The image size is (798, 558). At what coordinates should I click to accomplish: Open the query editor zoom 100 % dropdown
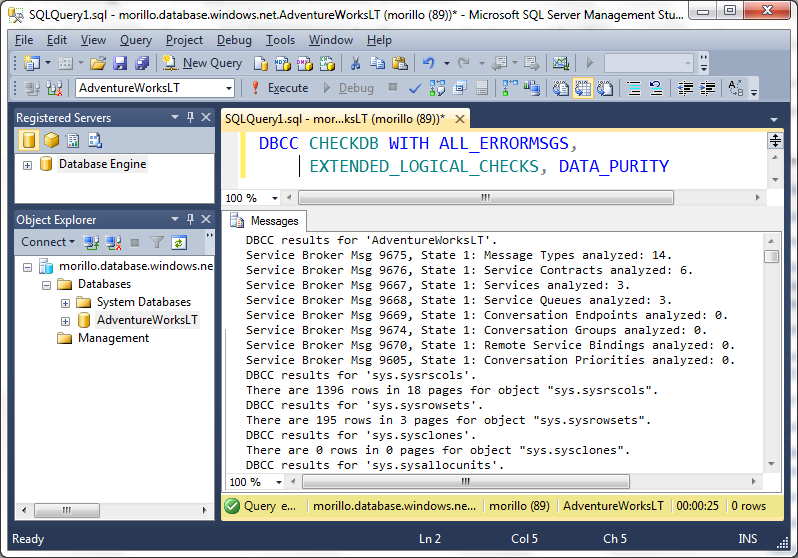tap(275, 198)
